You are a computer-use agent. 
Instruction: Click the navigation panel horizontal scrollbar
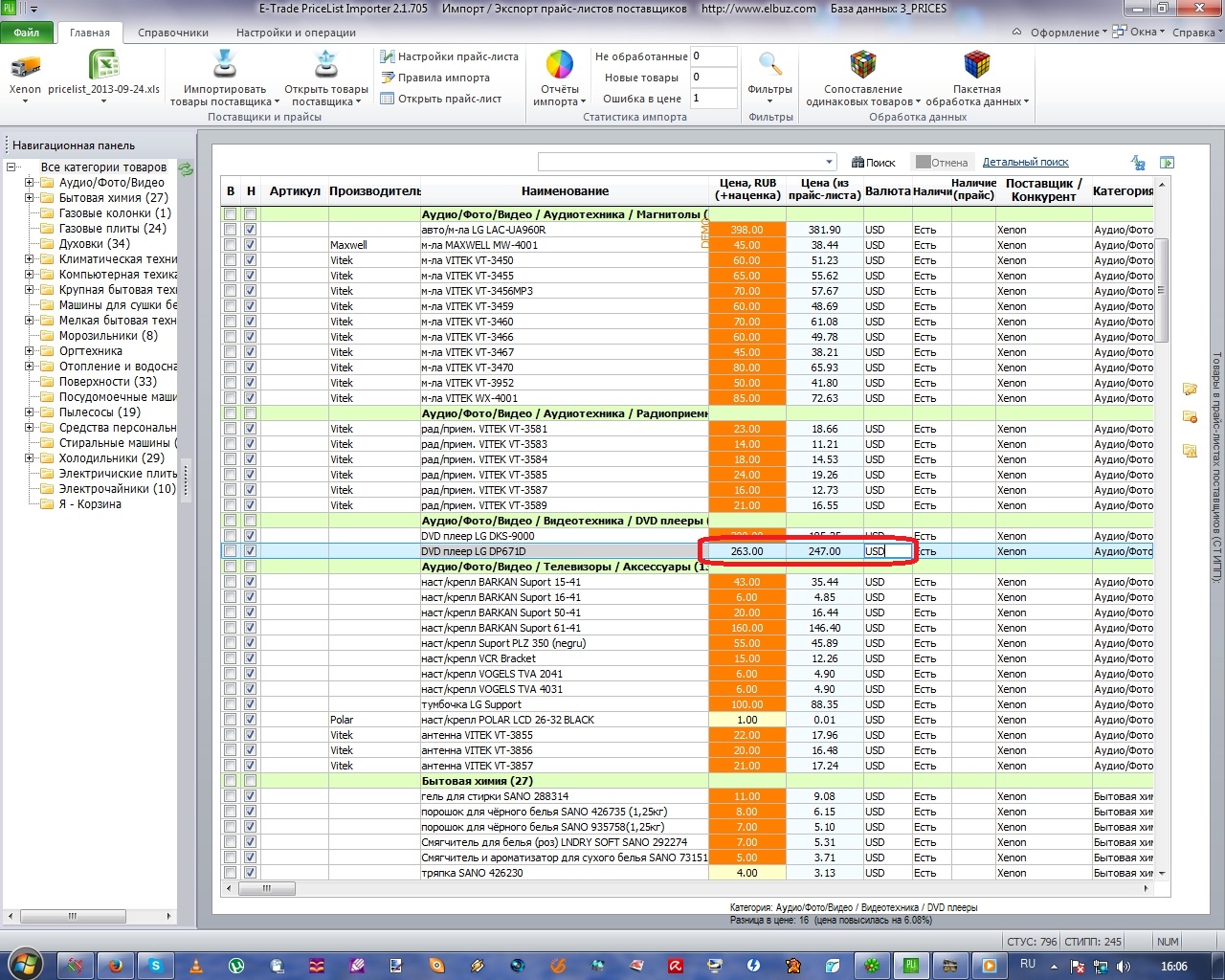pyautogui.click(x=73, y=916)
